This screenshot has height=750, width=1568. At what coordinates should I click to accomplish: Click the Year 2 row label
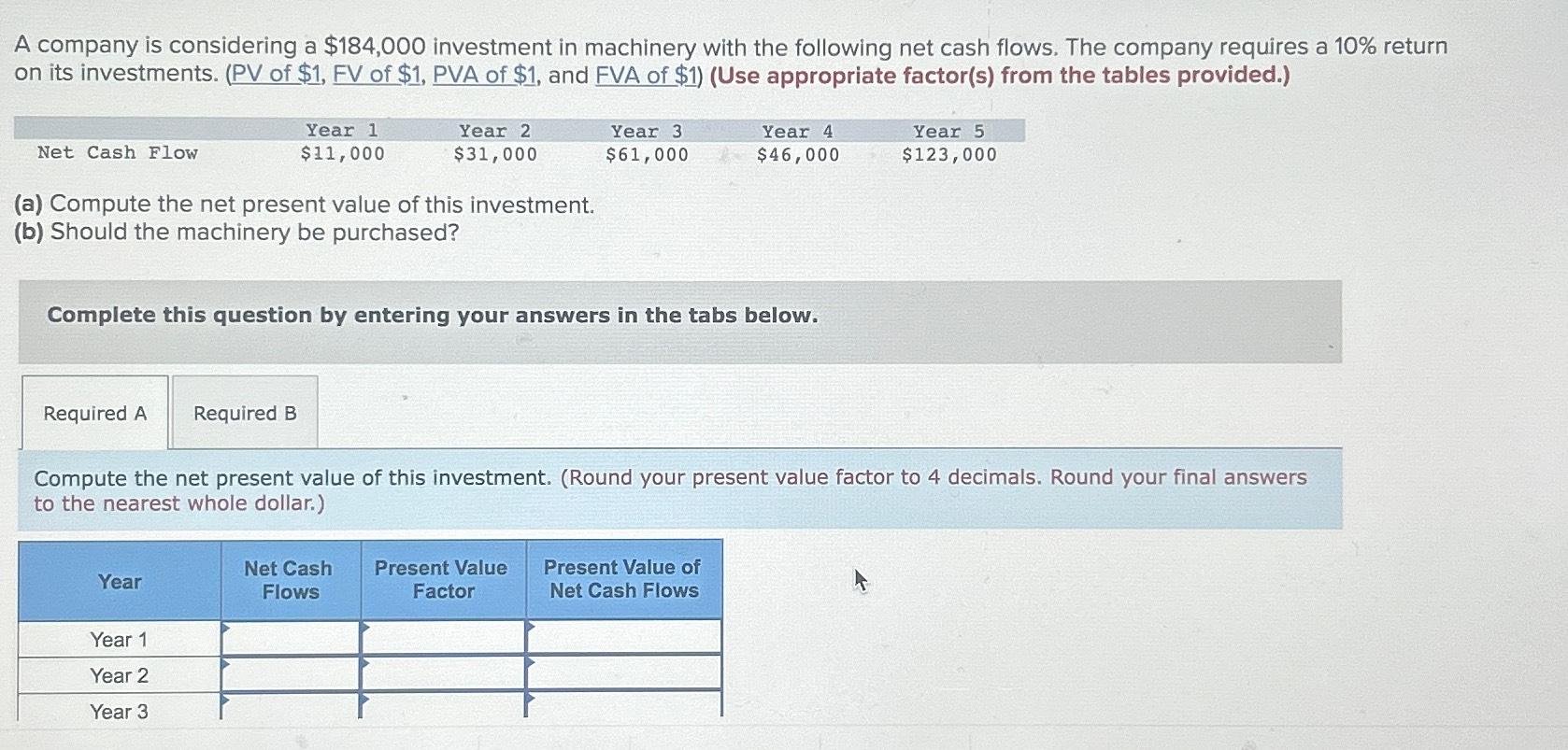(119, 674)
